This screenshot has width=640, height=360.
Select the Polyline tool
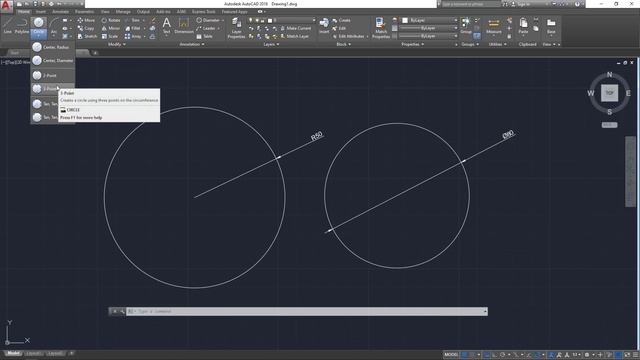coord(22,25)
